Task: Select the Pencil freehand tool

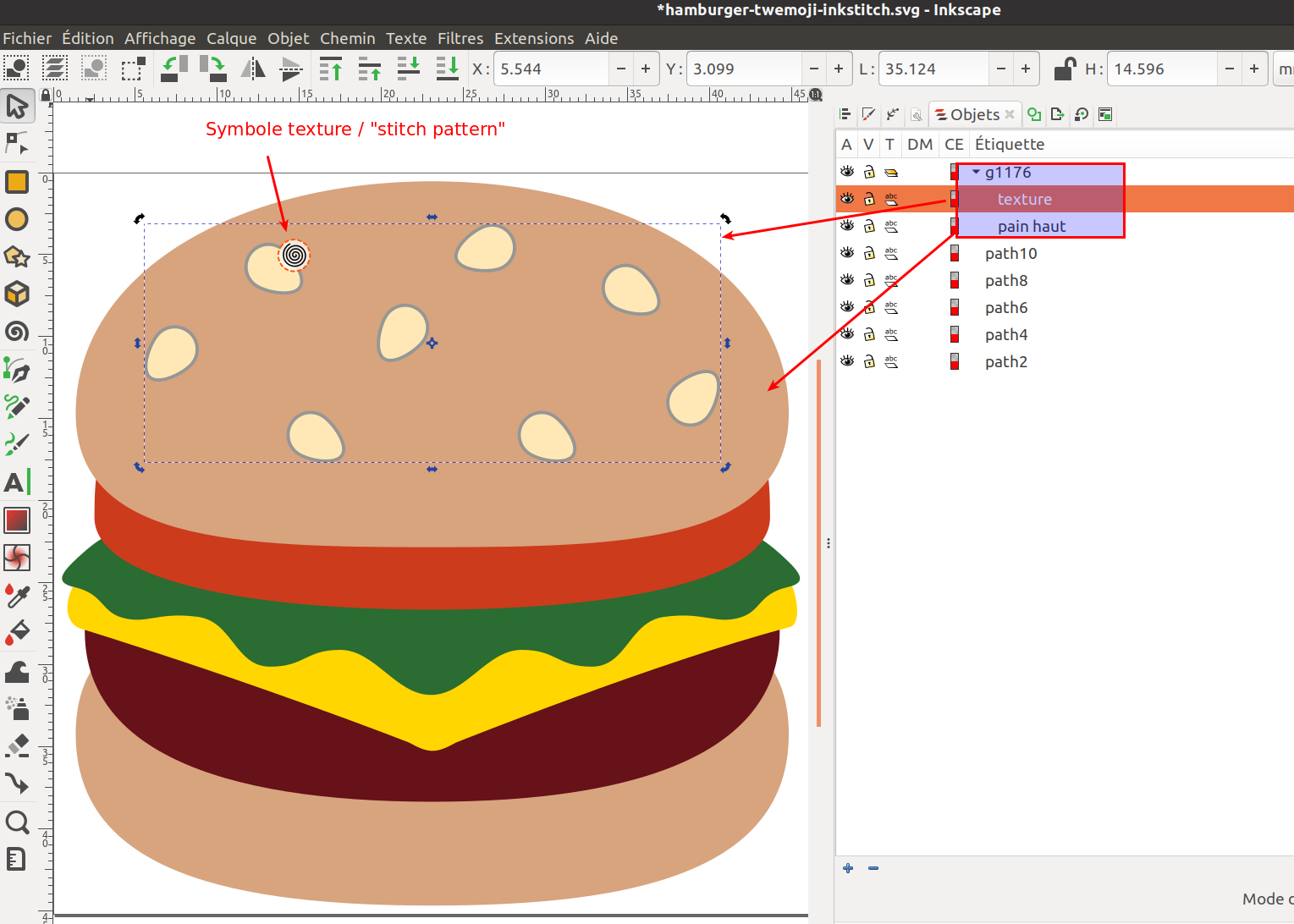Action: [17, 407]
